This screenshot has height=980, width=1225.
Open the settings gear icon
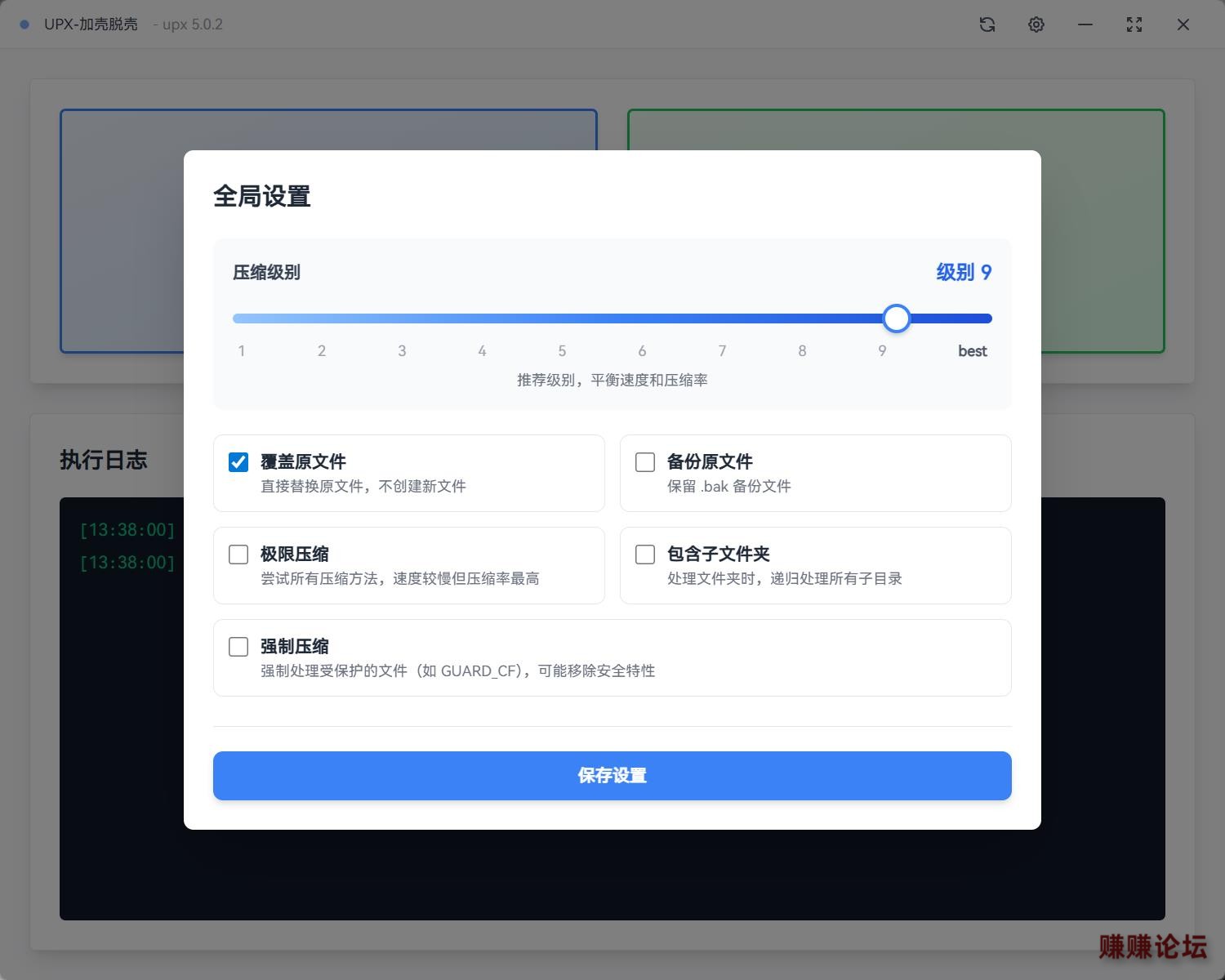tap(1036, 24)
